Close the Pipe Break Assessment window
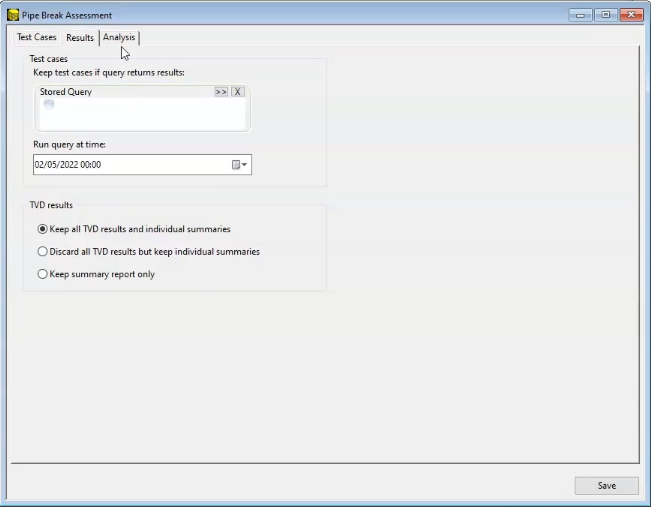Image resolution: width=651 pixels, height=507 pixels. coord(631,15)
